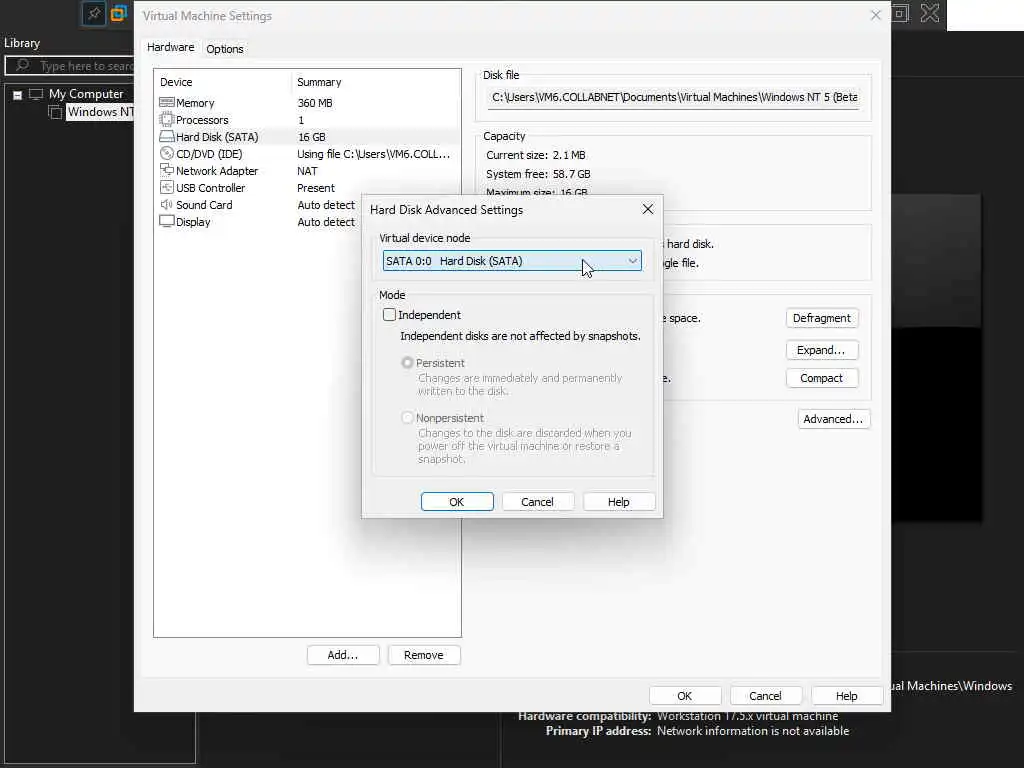Click the Hard Disk (SATA) device icon
This screenshot has width=1024, height=768.
click(x=167, y=136)
